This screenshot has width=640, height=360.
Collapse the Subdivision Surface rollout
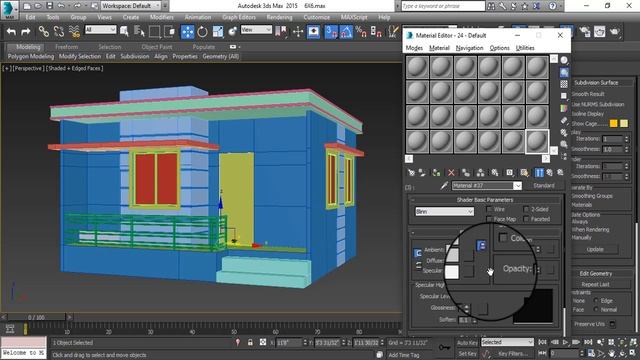(602, 82)
